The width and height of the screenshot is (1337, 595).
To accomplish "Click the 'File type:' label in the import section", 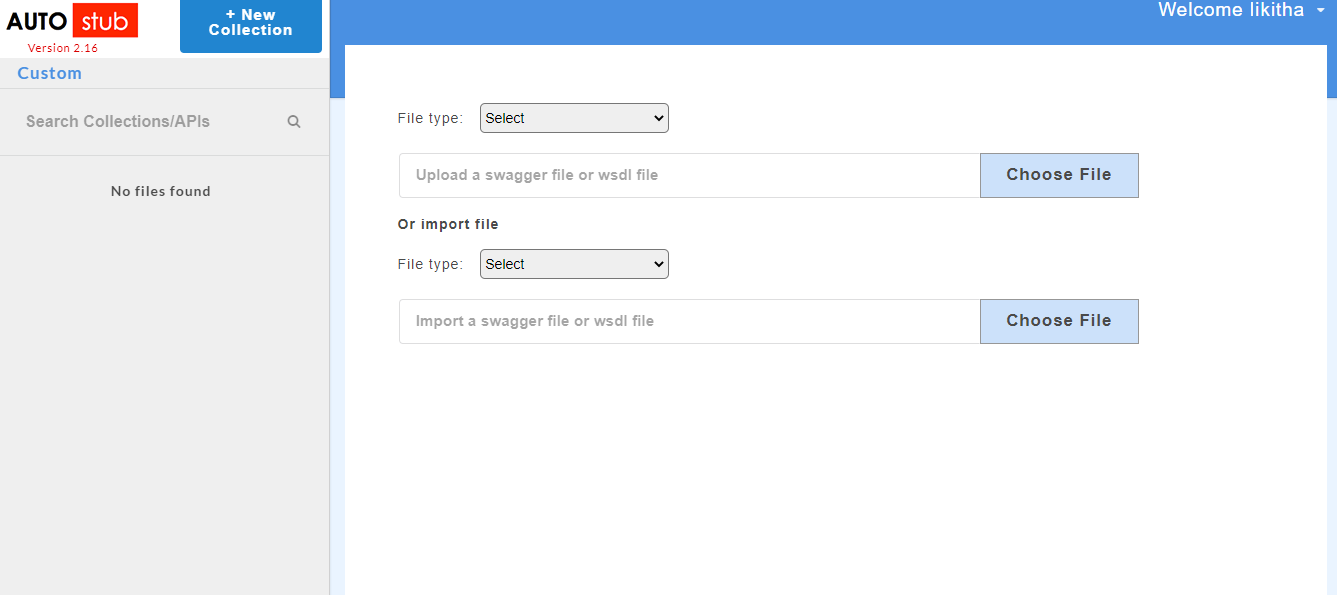I will click(x=430, y=264).
